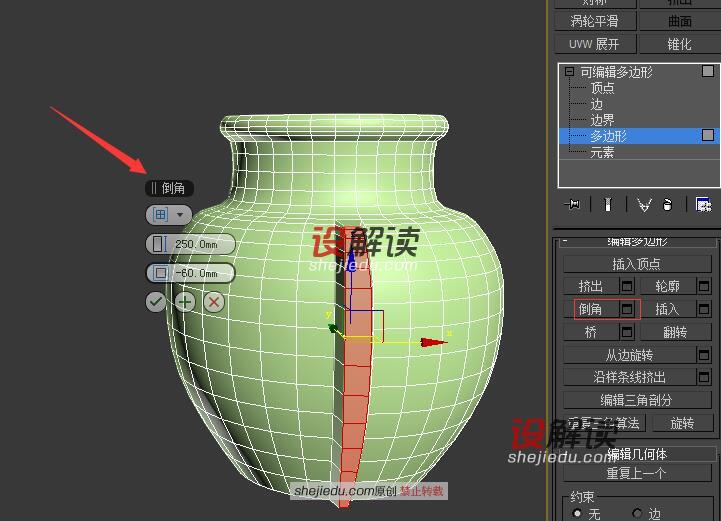This screenshot has height=521, width=721.
Task: Click the 倒角 caddy title label
Action: [x=169, y=188]
